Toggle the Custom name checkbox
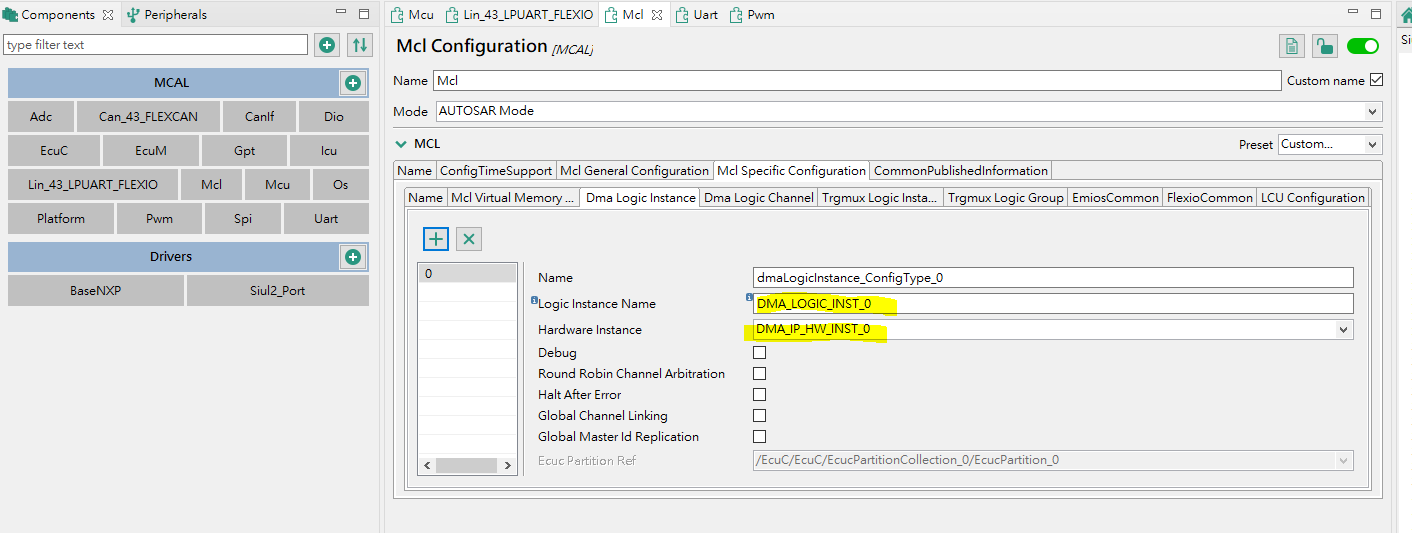The width and height of the screenshot is (1412, 533). tap(1376, 80)
